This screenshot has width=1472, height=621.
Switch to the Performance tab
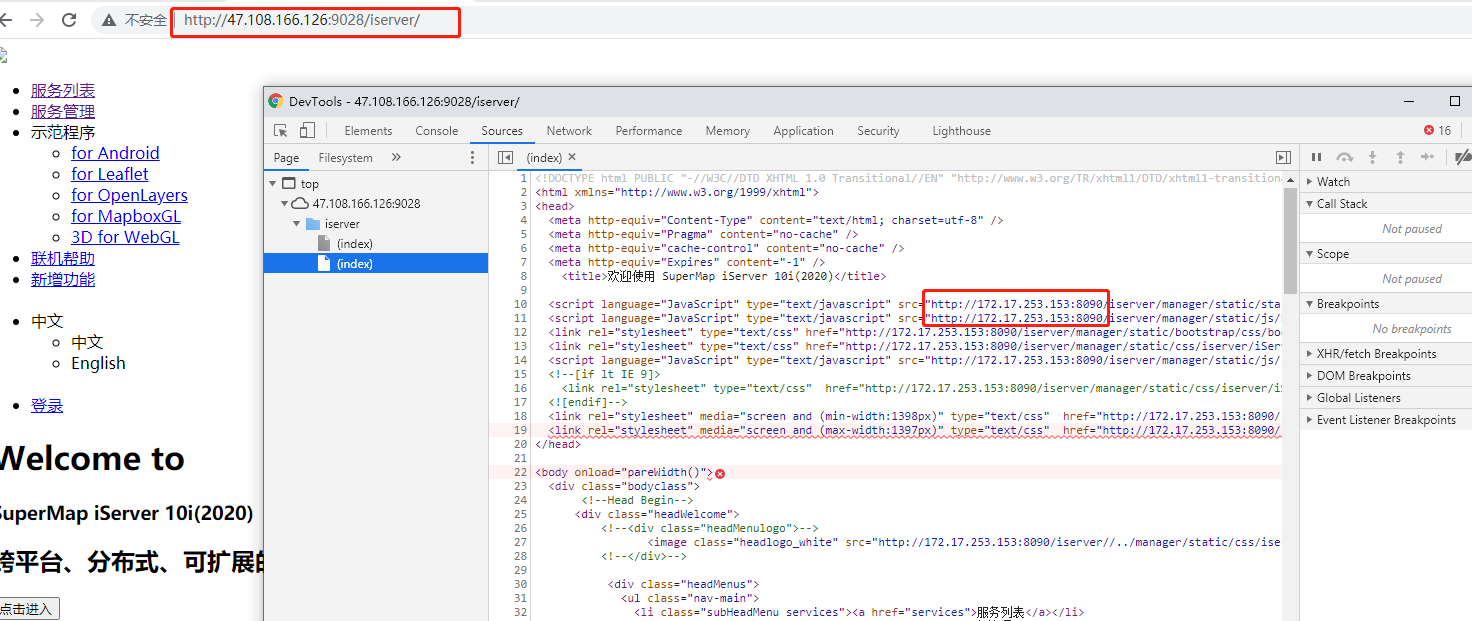649,131
